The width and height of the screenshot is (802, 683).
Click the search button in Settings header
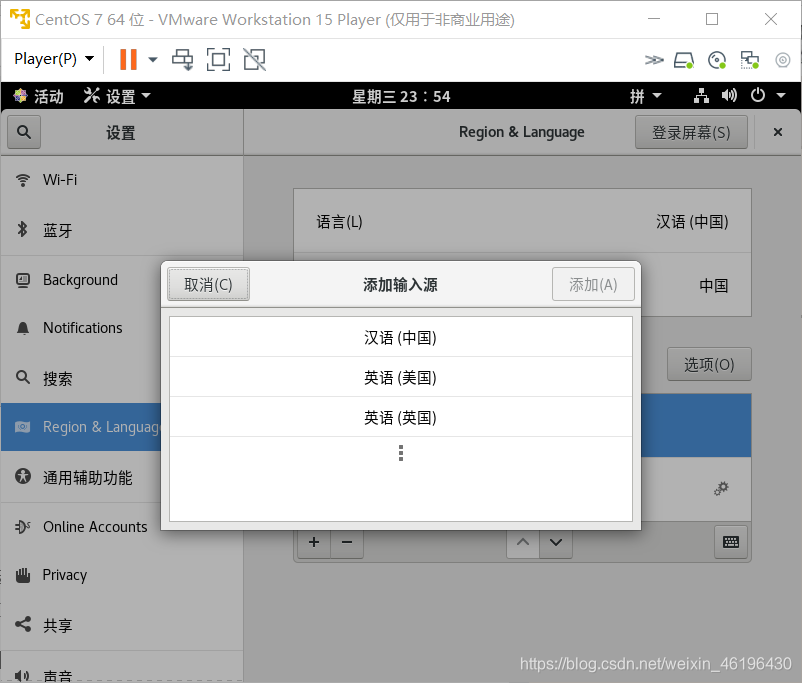(24, 133)
